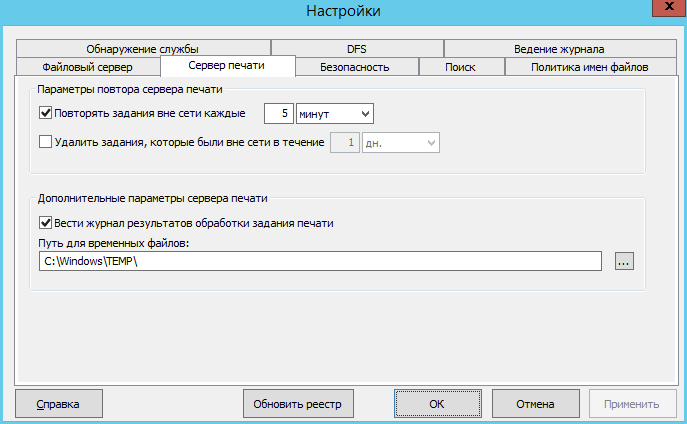This screenshot has height=424, width=687.
Task: Click the 'Отмена' cancel button
Action: pos(535,404)
